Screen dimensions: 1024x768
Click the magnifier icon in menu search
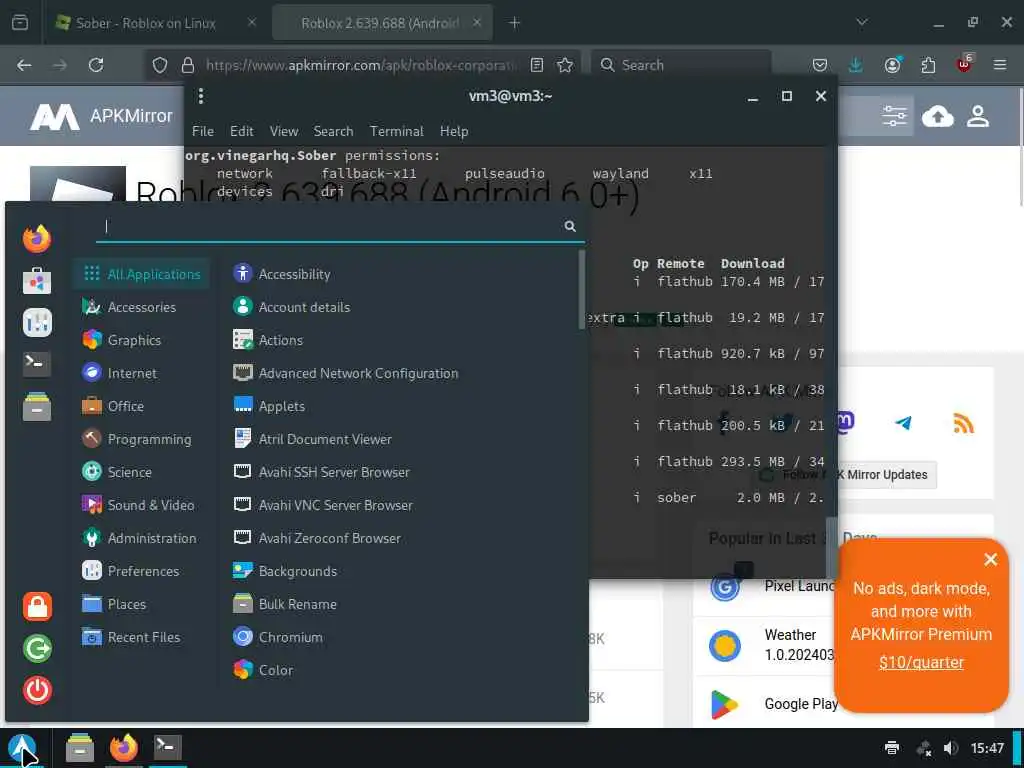[x=570, y=226]
